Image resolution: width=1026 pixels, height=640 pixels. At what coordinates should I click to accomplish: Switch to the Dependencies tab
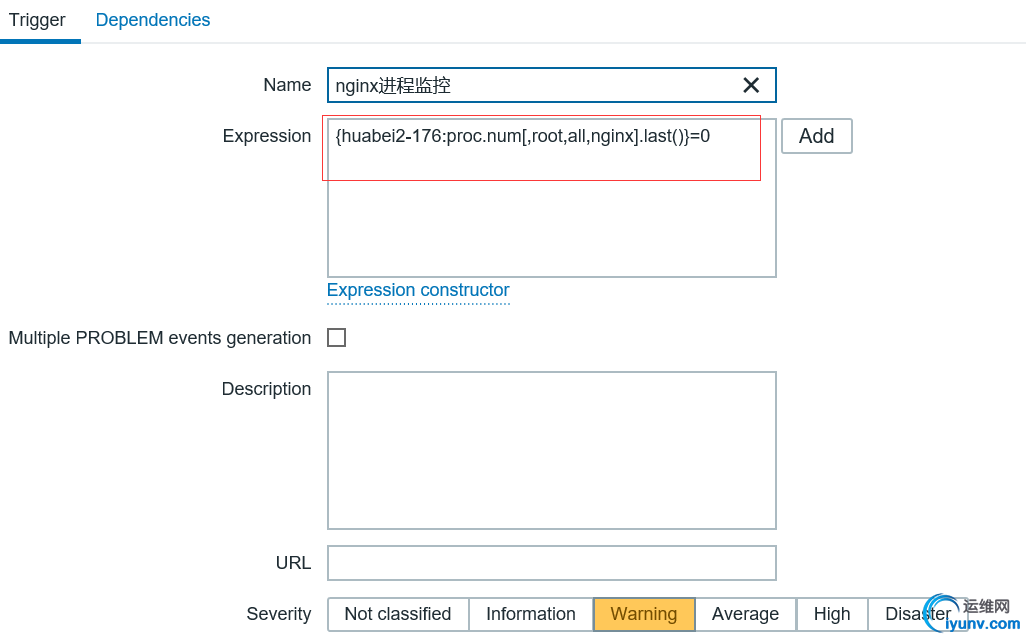(x=153, y=20)
